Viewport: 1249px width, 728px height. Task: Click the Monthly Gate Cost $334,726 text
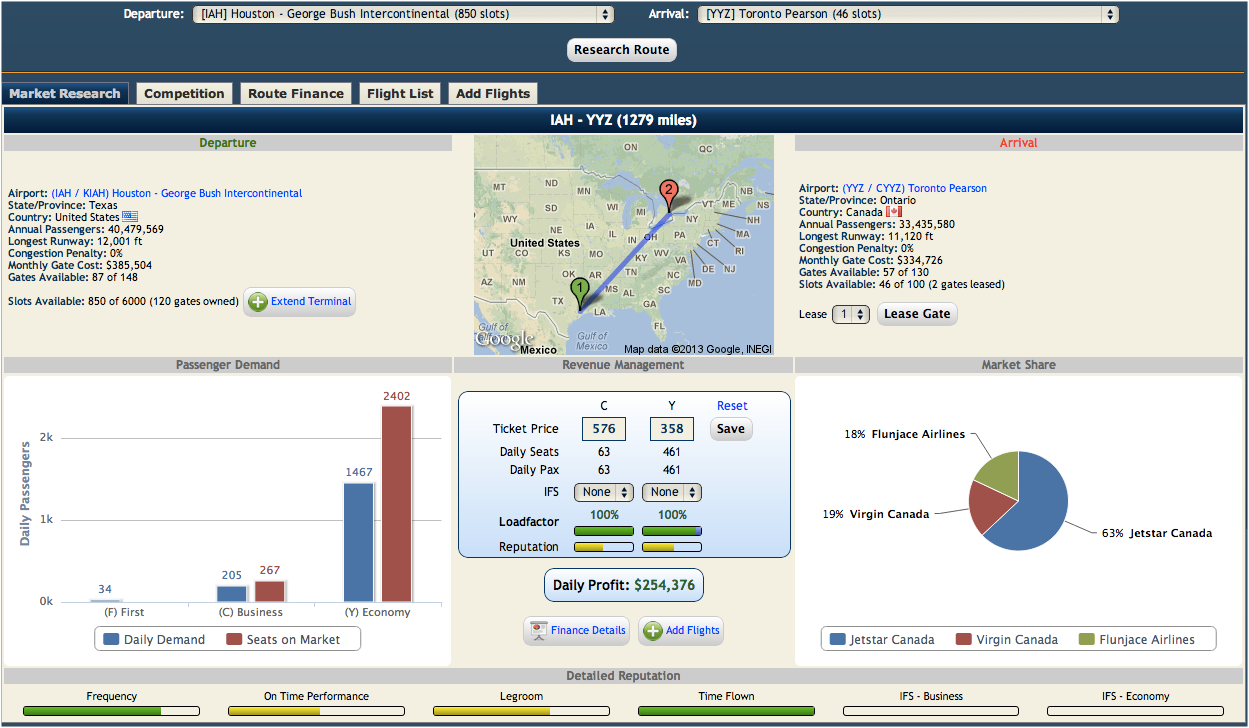pyautogui.click(x=870, y=260)
